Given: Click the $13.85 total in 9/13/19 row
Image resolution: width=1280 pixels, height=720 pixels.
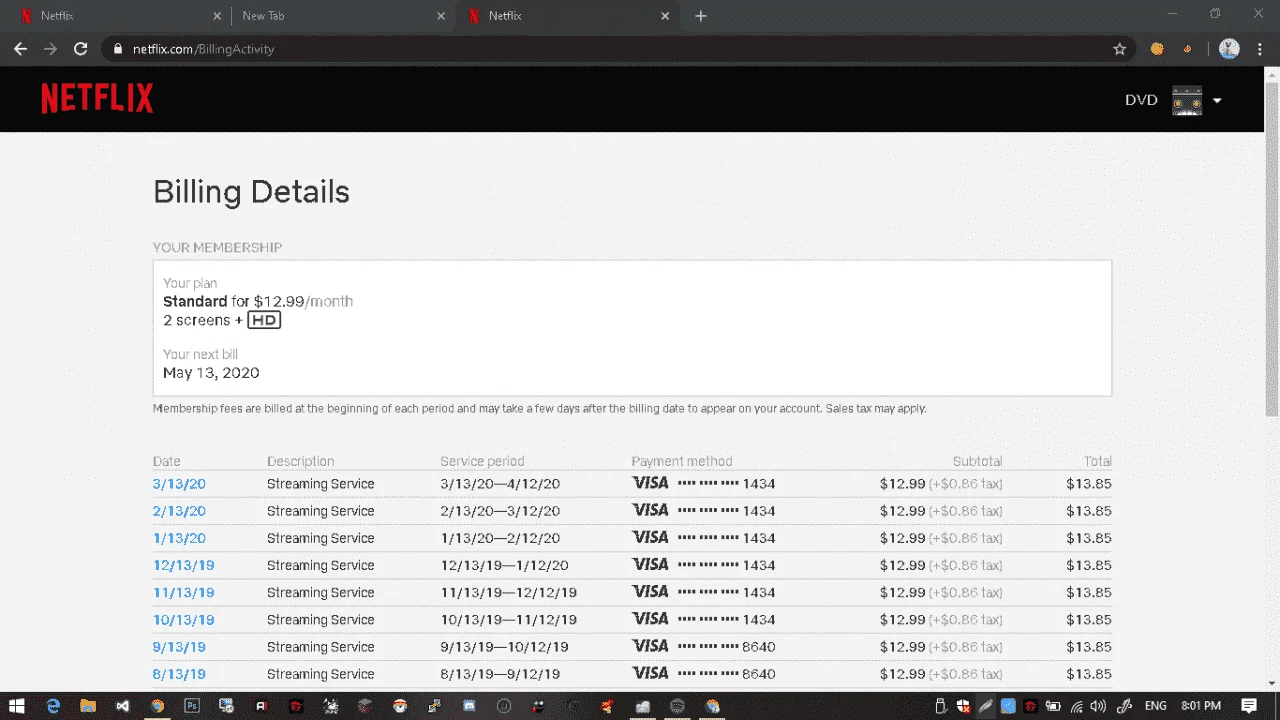Looking at the screenshot, I should [1089, 646].
